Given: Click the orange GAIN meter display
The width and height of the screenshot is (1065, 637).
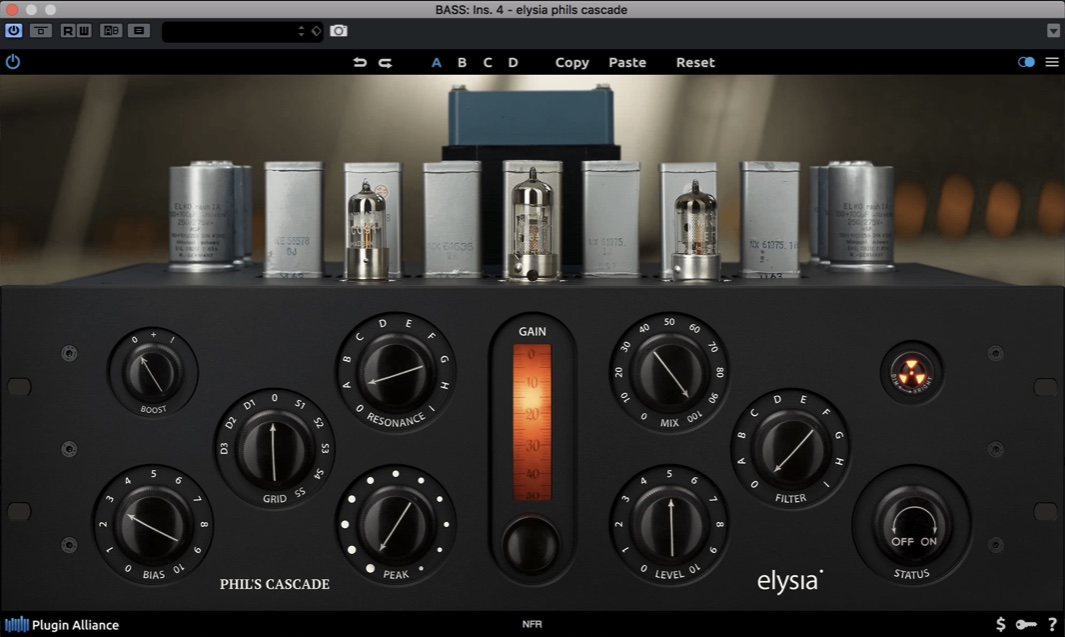Looking at the screenshot, I should (x=532, y=422).
